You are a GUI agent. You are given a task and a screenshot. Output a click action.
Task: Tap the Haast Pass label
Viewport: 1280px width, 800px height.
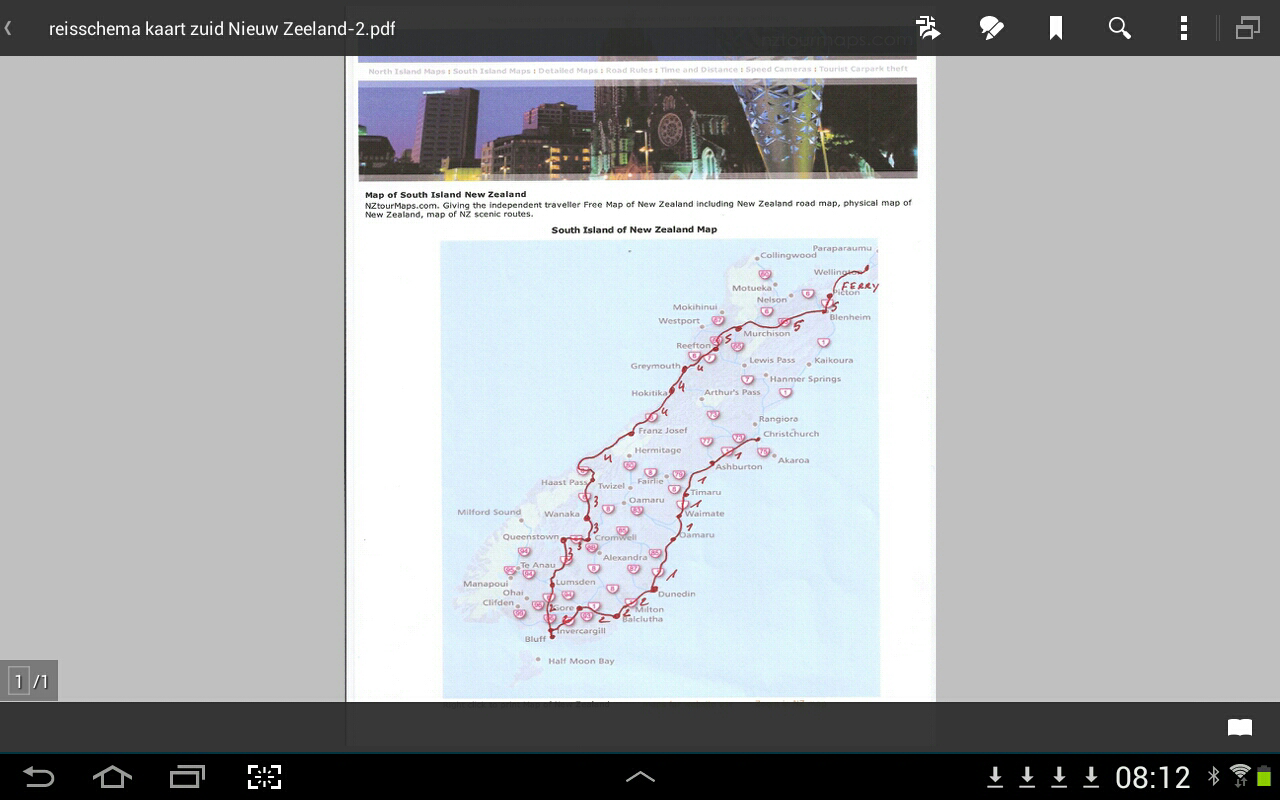click(x=564, y=482)
